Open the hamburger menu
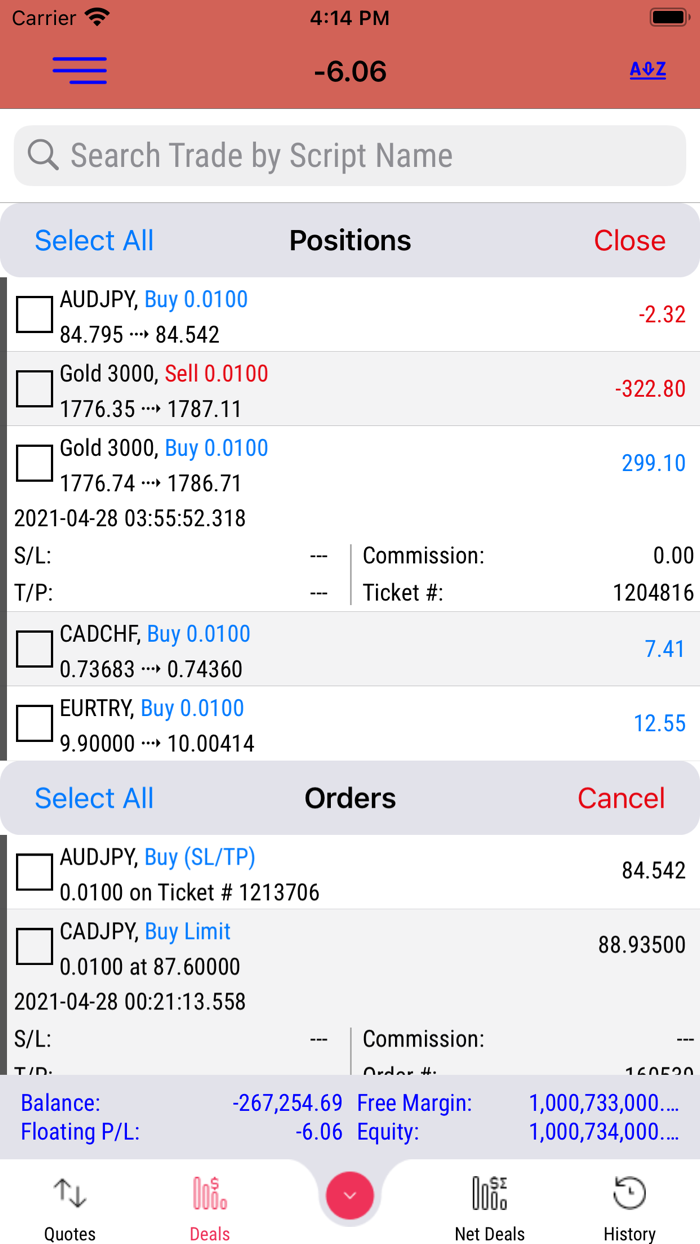 click(x=78, y=70)
